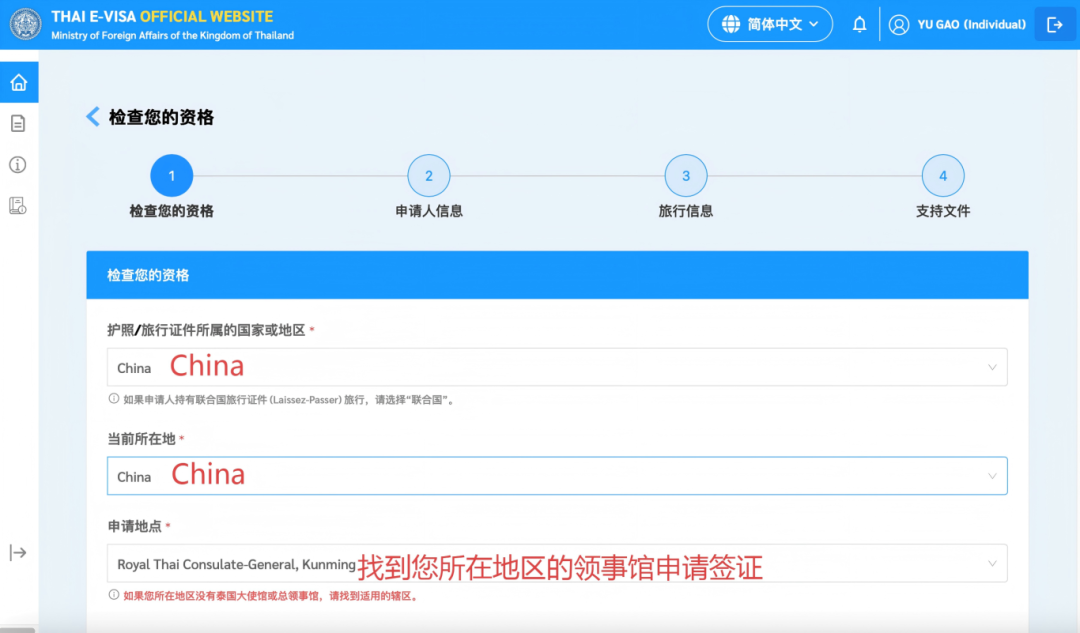Open the home icon in sidebar
This screenshot has height=633, width=1080.
(18, 82)
